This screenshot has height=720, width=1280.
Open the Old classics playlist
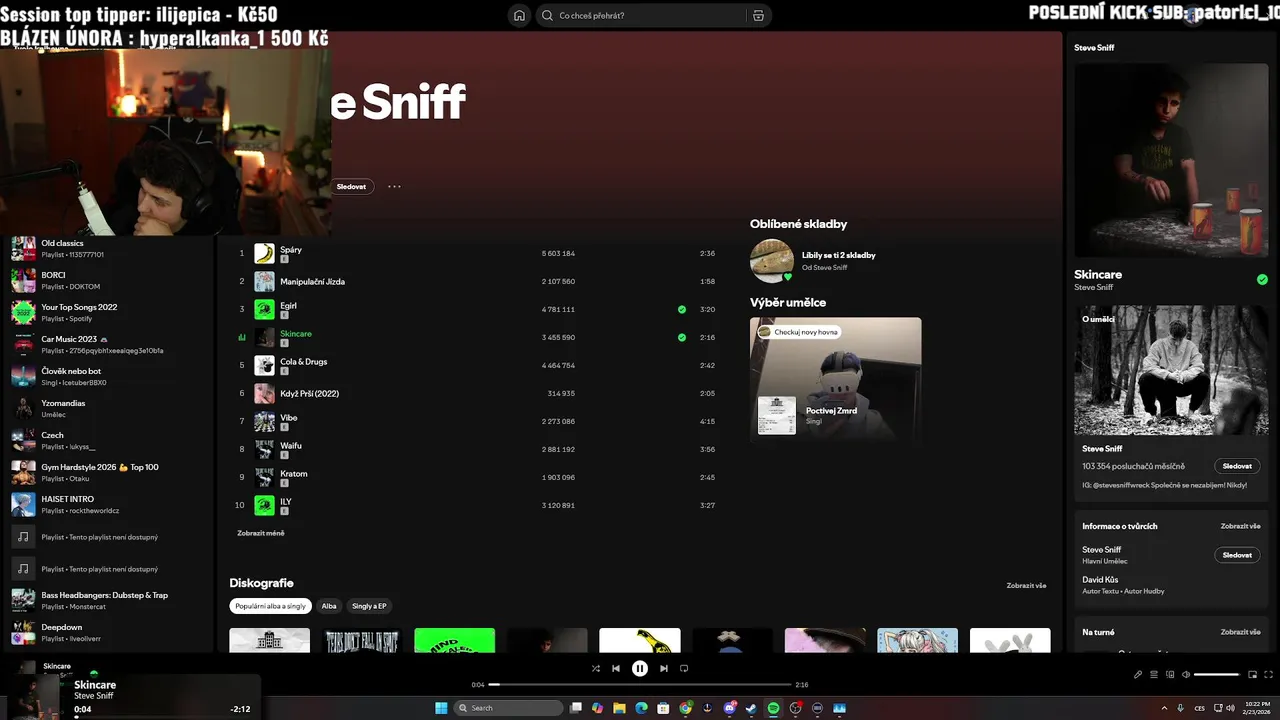110,249
